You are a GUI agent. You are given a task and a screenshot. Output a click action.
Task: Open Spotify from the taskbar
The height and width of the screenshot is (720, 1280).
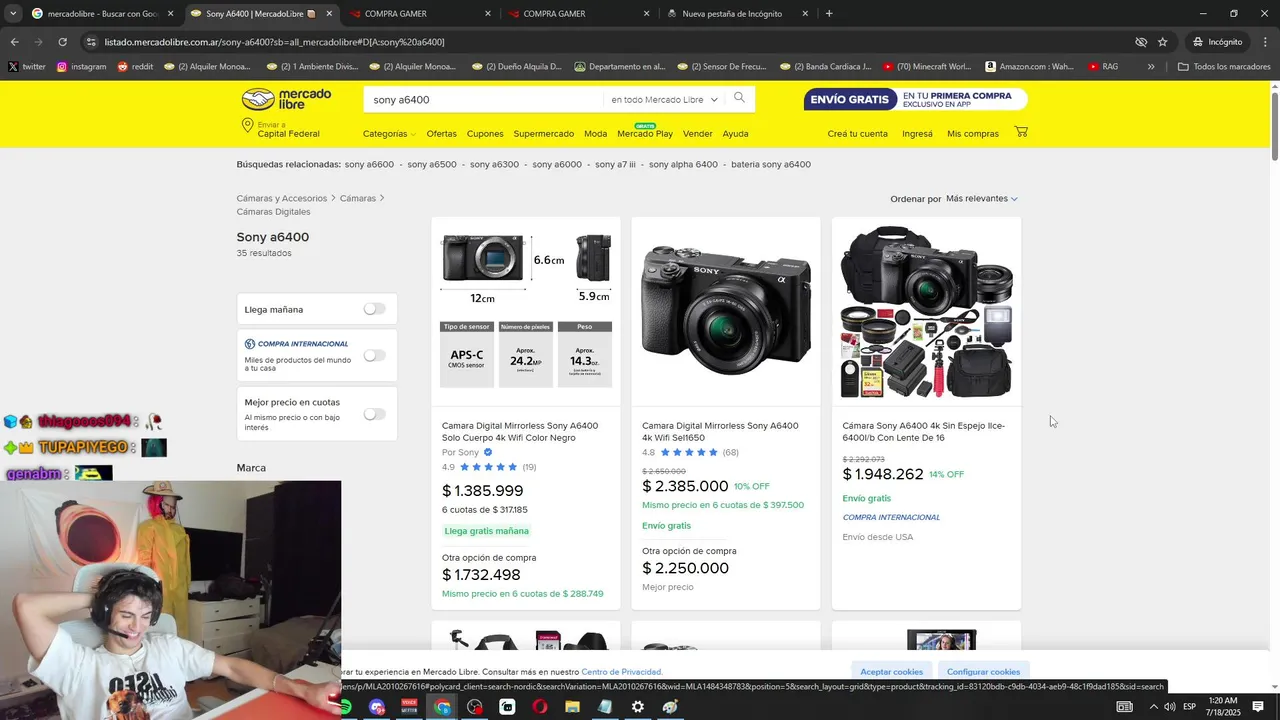[345, 707]
